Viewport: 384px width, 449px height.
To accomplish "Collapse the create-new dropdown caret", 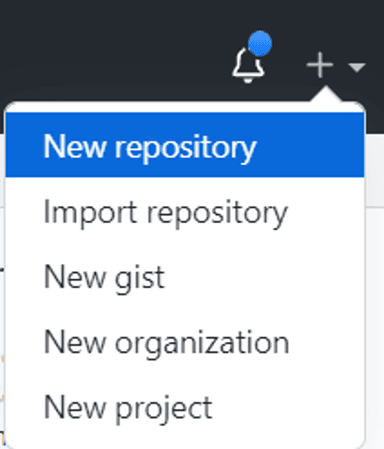I will point(357,67).
